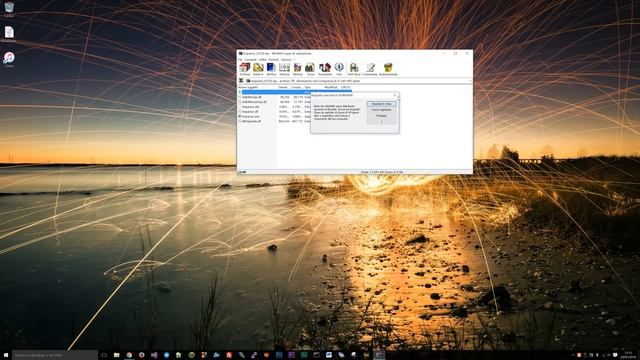Open the Comandi menu

pos(250,60)
